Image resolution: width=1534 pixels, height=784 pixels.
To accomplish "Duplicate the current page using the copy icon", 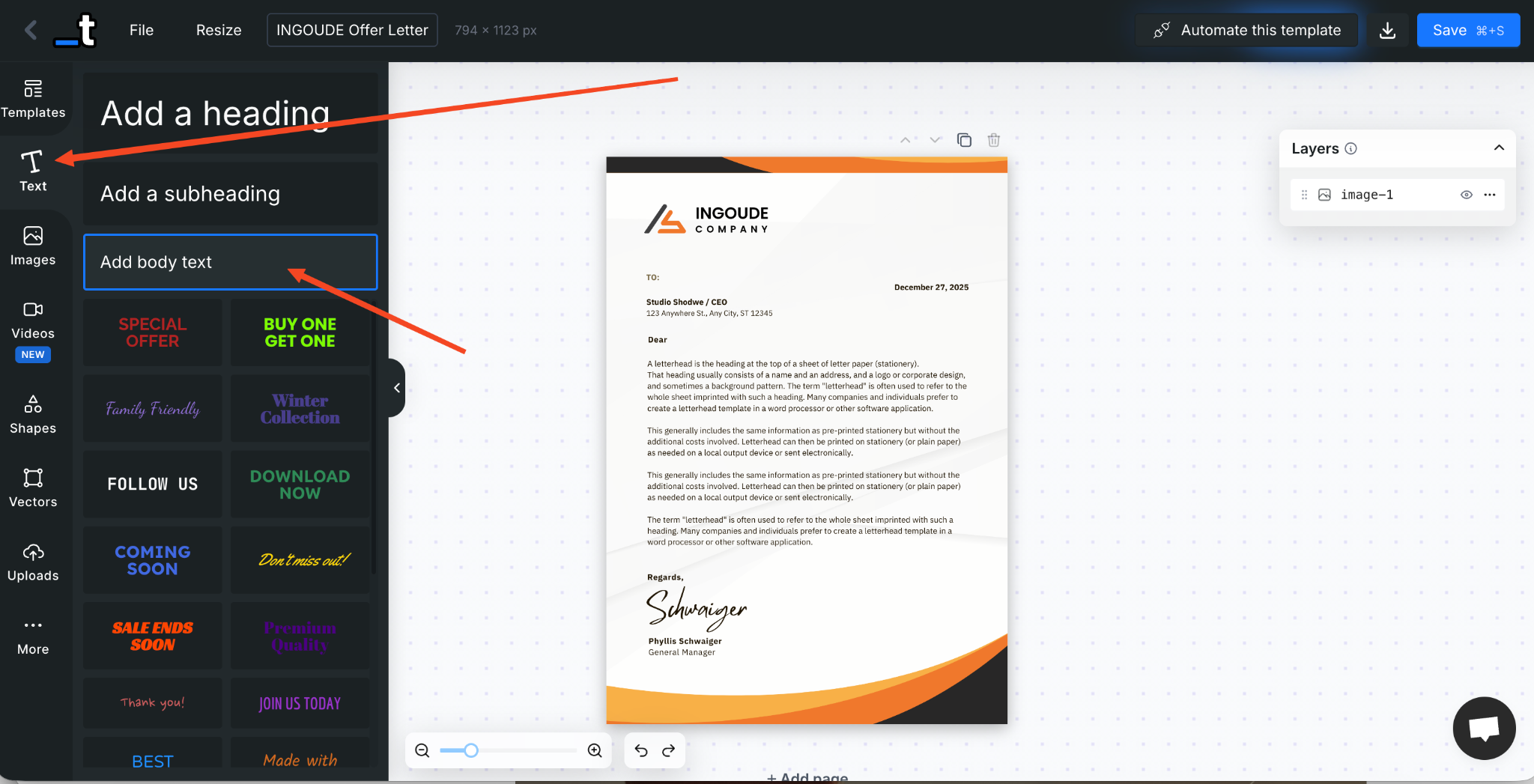I will [964, 140].
